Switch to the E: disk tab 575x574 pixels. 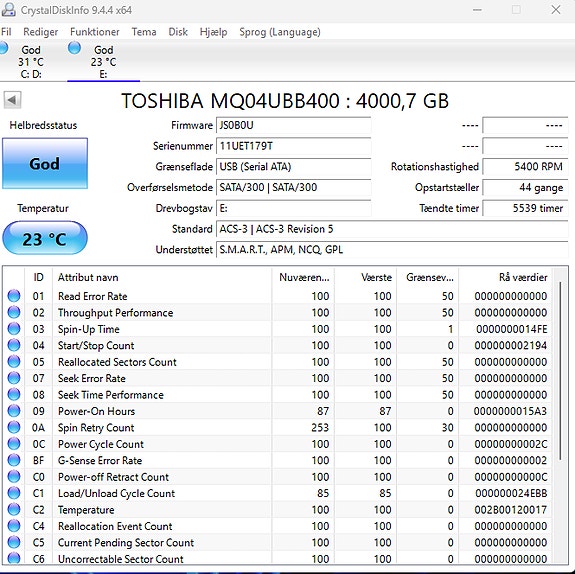103,61
